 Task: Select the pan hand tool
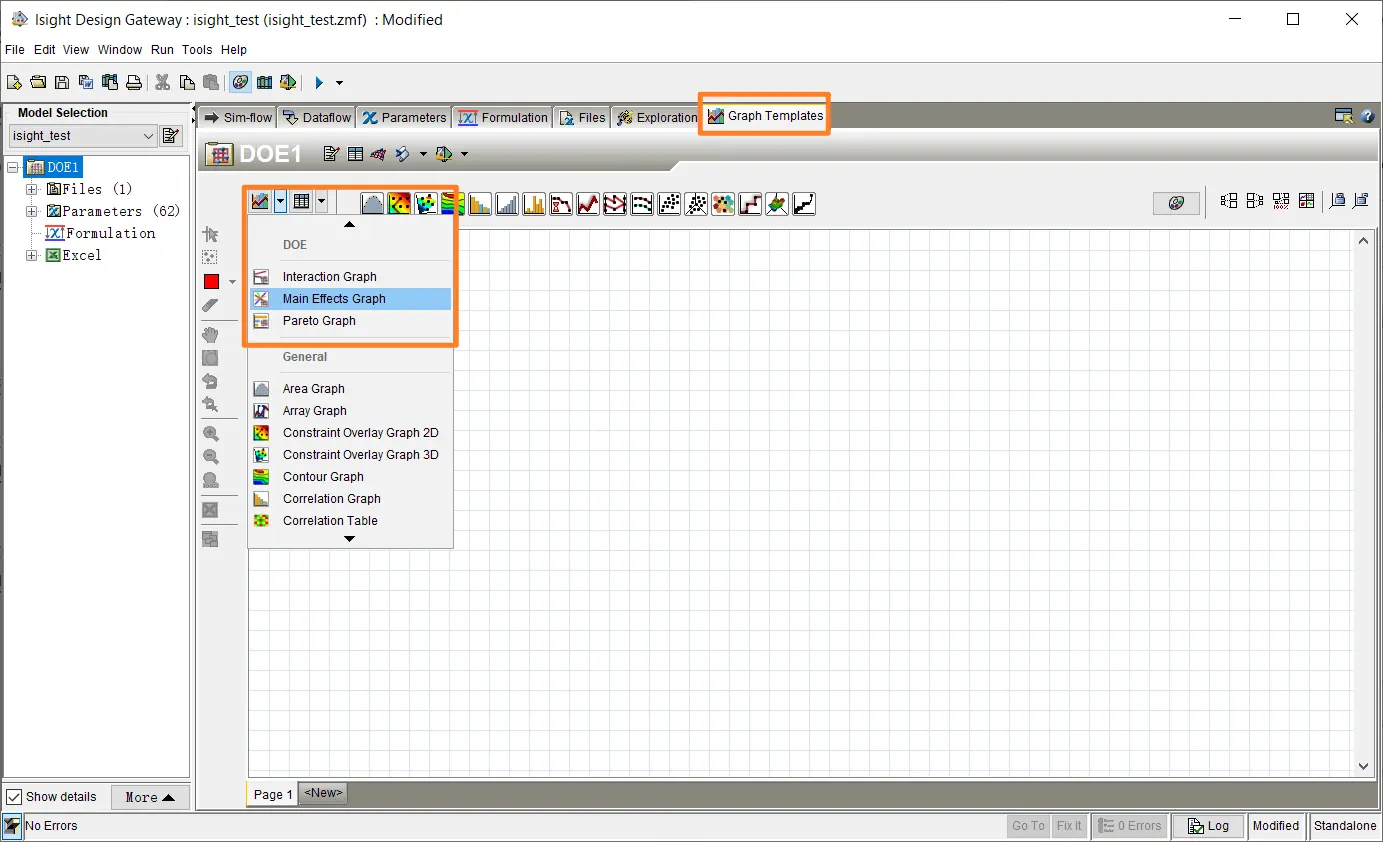click(x=210, y=334)
